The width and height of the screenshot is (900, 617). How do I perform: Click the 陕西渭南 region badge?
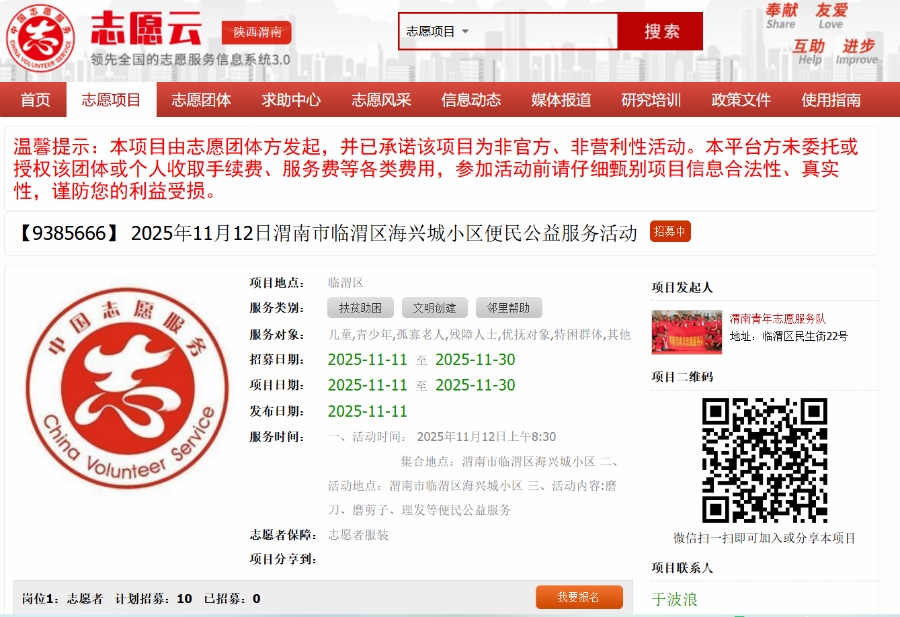[x=257, y=32]
